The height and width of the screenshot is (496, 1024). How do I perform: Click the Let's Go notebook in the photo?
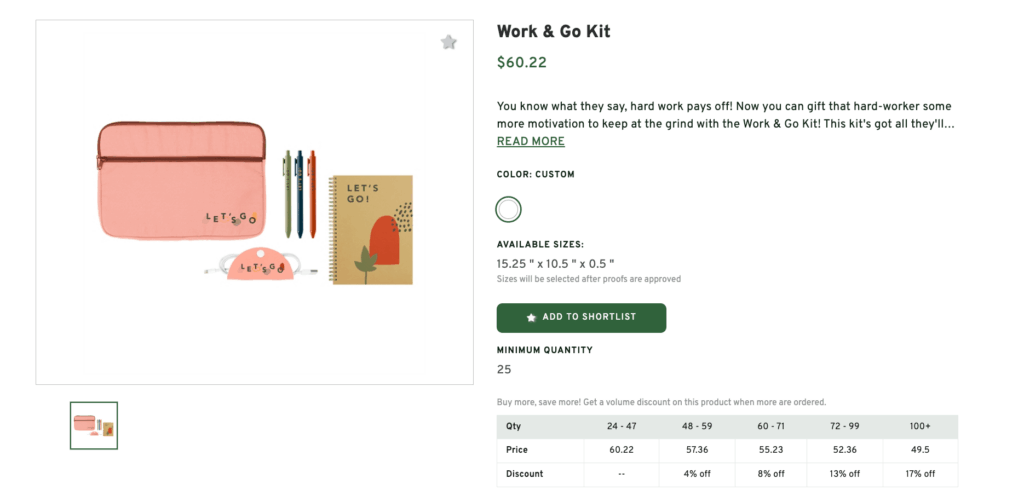click(x=371, y=230)
